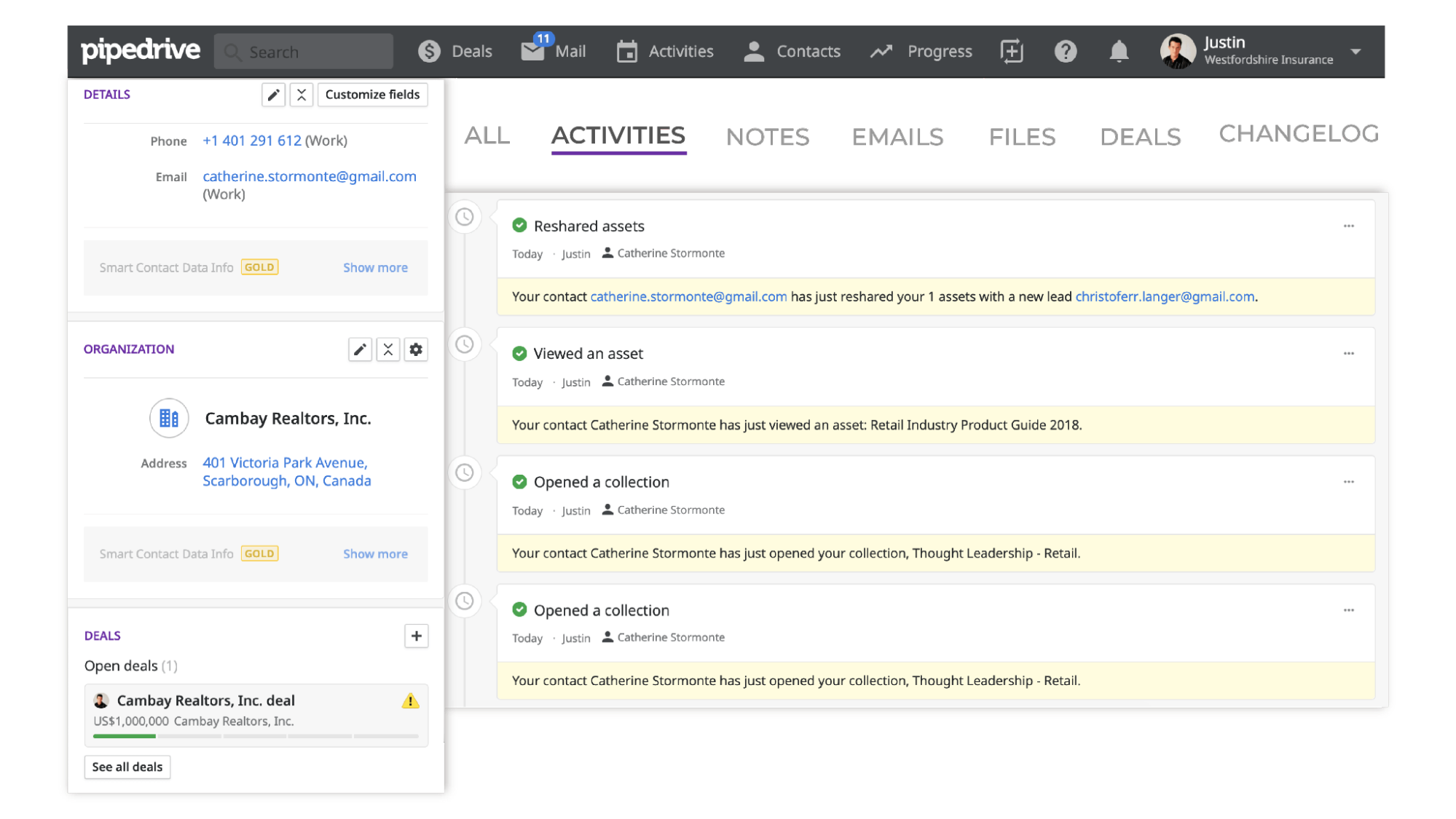Open the Deals menu
Screen dimensions: 1456x819
click(x=455, y=52)
